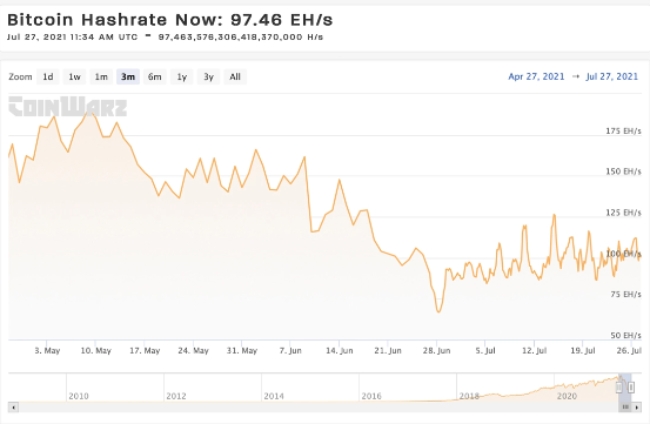Select the 3y zoom range
The height and width of the screenshot is (424, 650).
pos(209,77)
